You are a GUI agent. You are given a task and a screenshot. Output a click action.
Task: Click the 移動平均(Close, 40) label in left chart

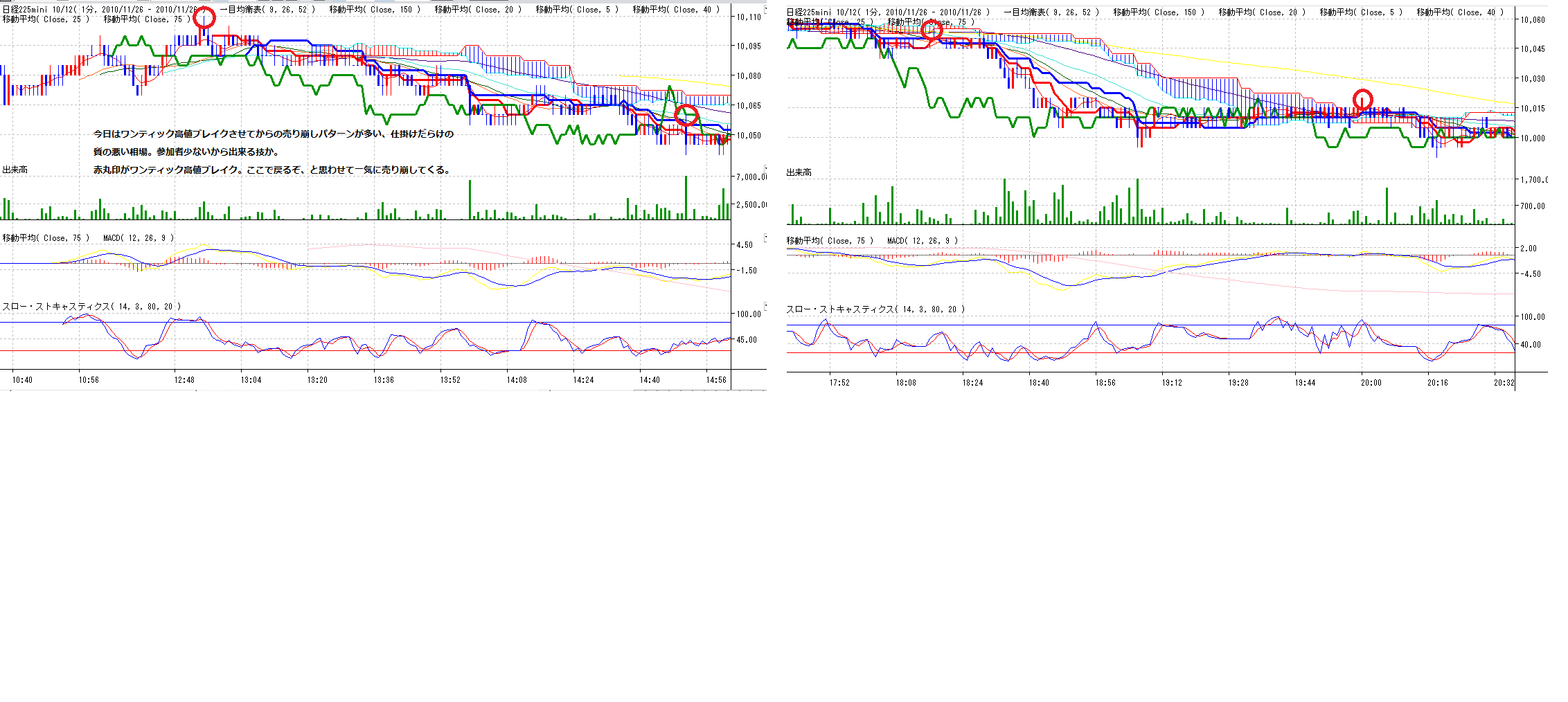pyautogui.click(x=676, y=10)
